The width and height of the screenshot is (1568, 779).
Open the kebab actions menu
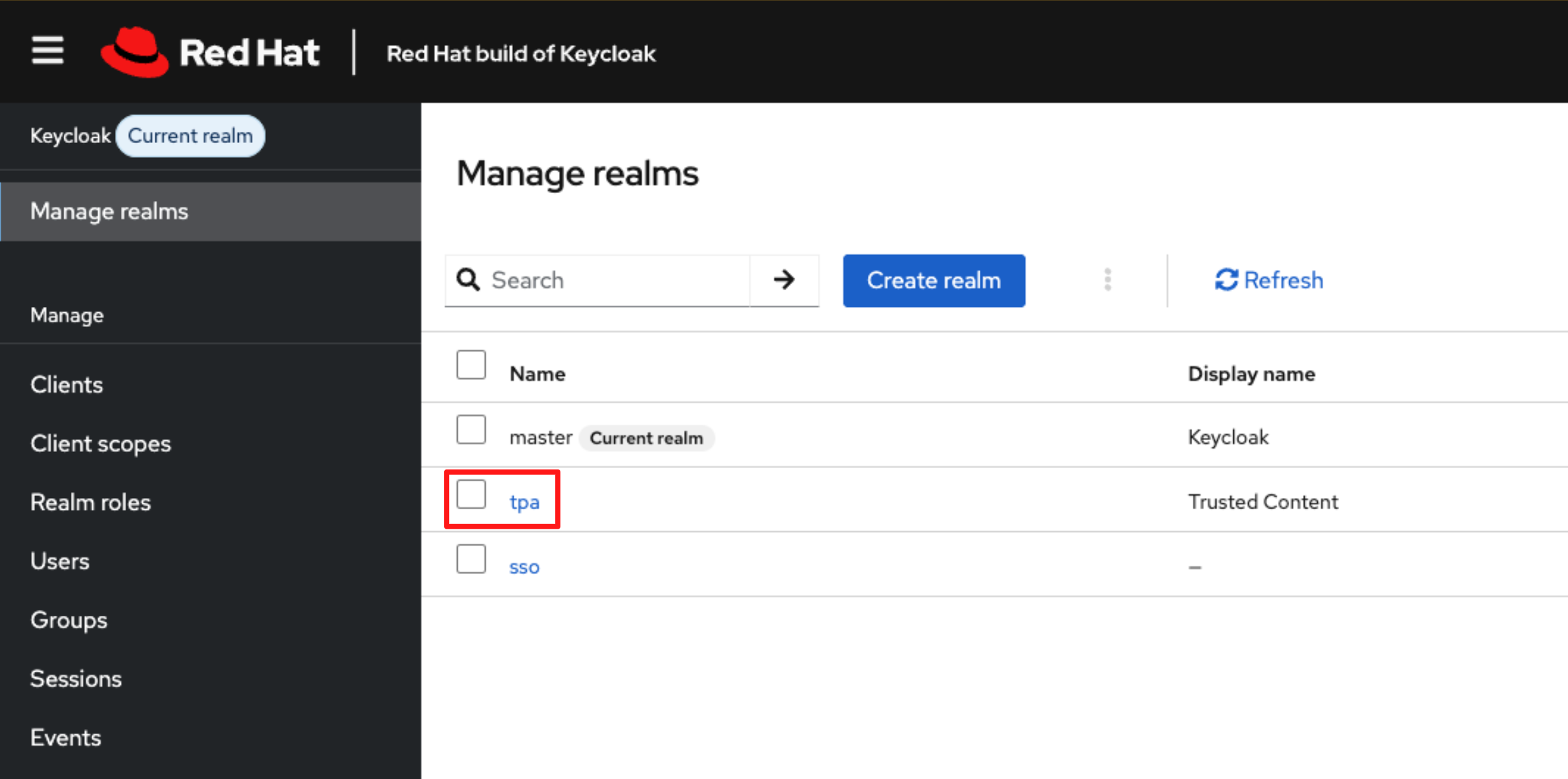coord(1108,280)
